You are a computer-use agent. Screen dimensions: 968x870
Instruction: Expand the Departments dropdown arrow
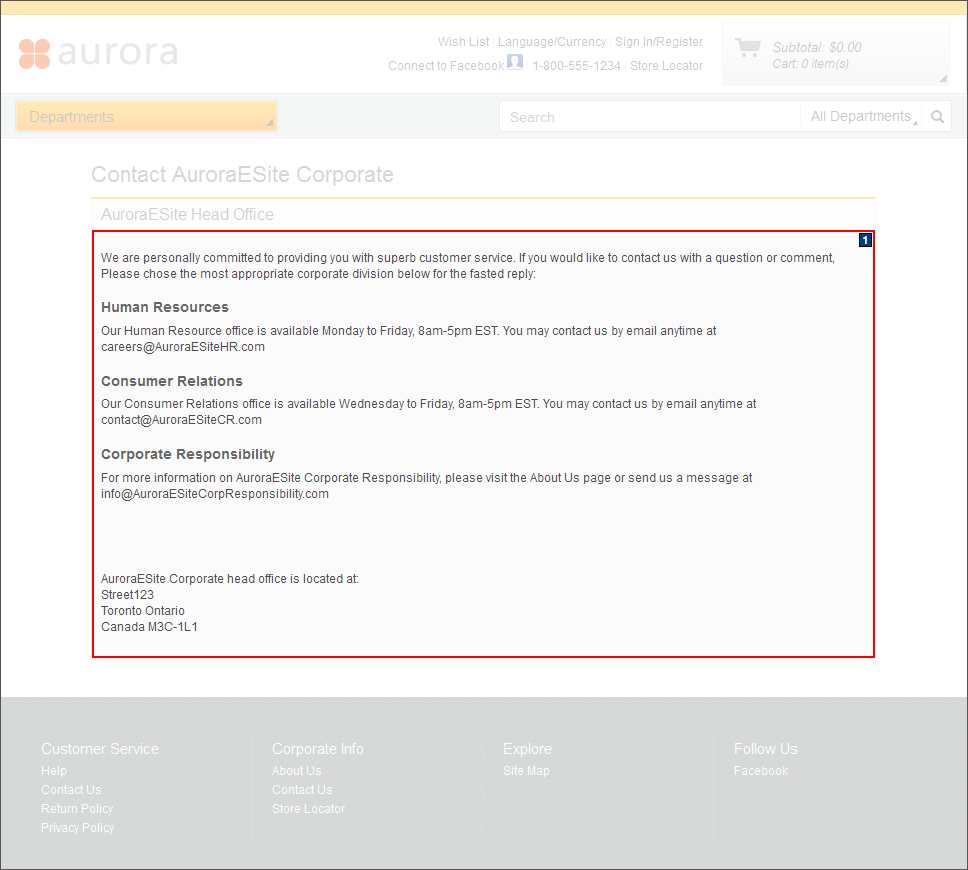click(268, 122)
